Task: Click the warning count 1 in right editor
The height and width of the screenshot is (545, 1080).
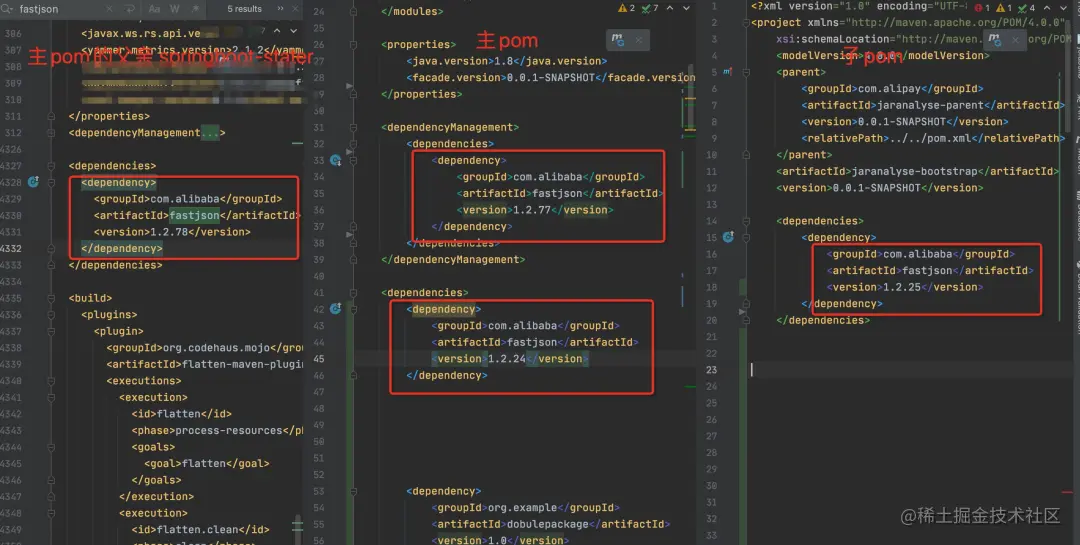Action: 1004,8
